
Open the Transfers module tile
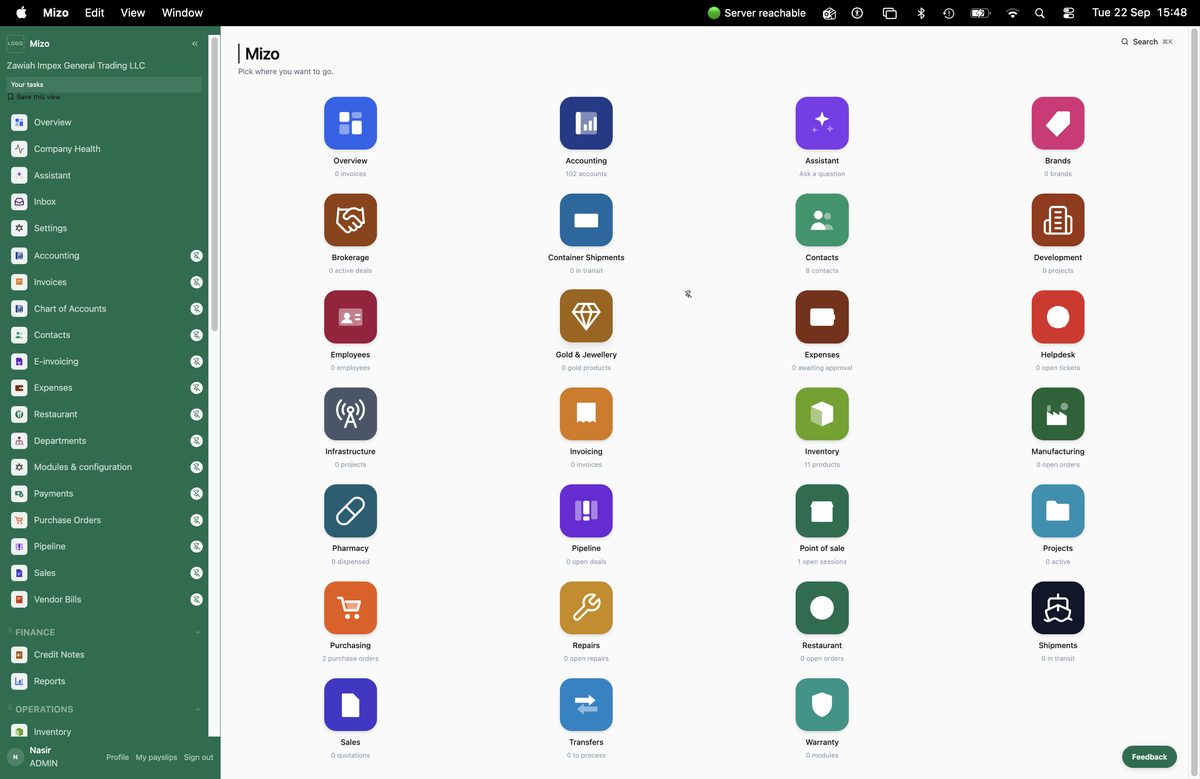coord(586,705)
